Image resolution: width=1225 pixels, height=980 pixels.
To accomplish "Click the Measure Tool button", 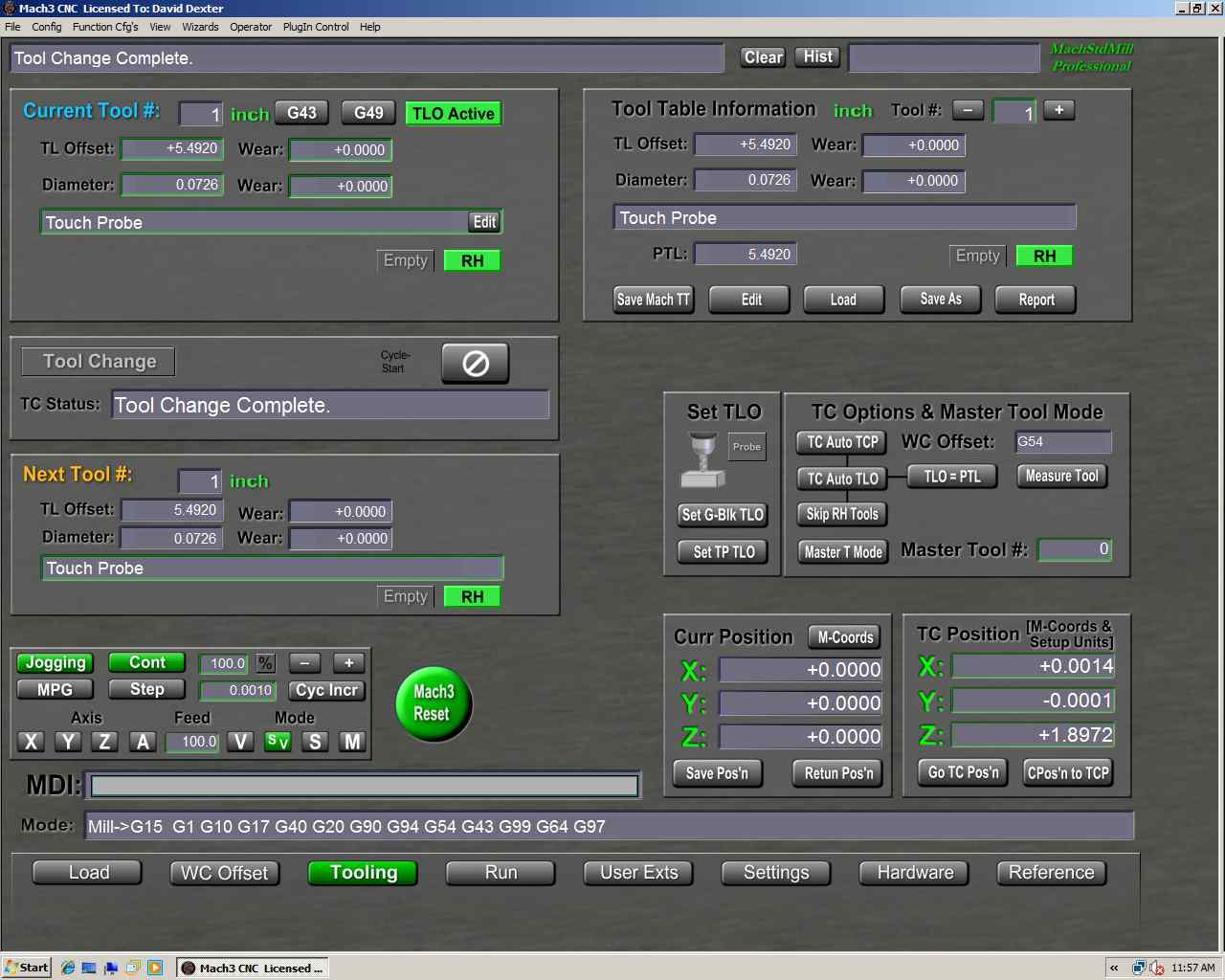I will click(x=1061, y=476).
